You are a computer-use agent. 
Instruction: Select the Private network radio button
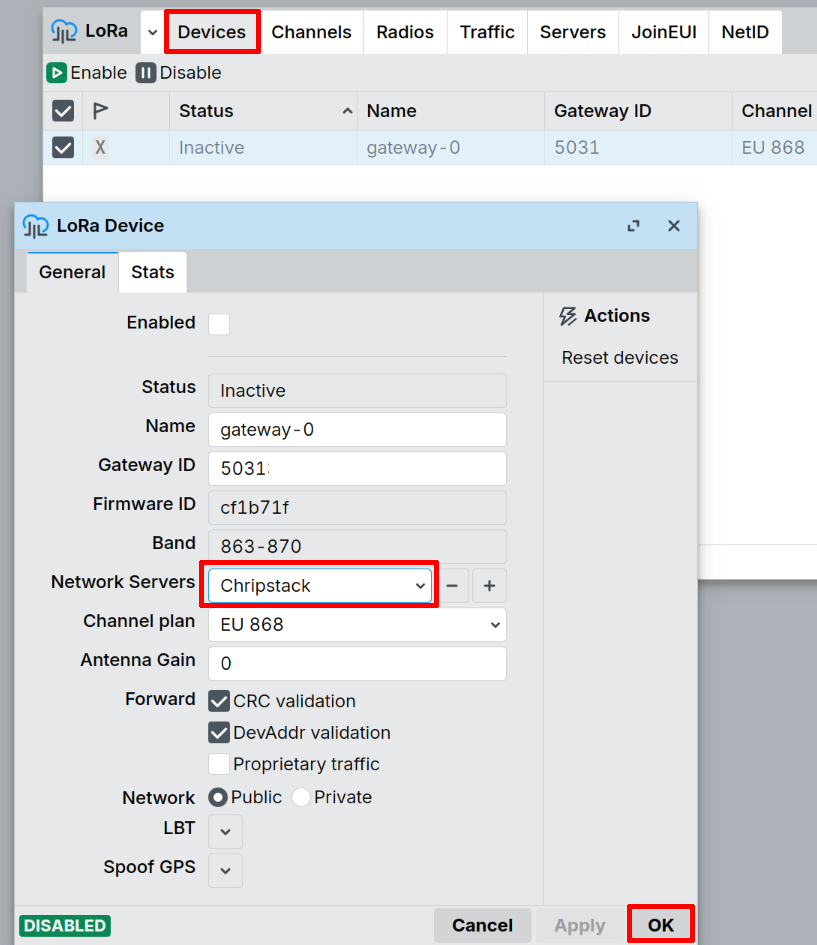(x=301, y=797)
